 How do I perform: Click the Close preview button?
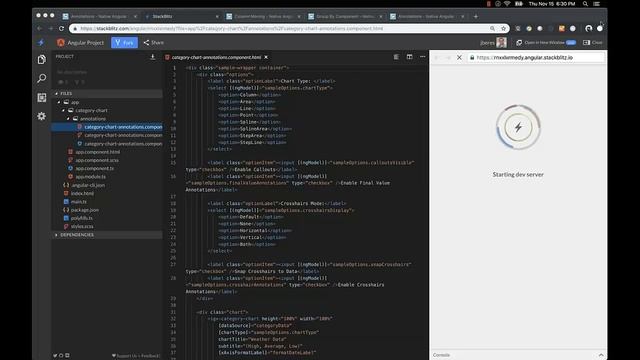pyautogui.click(x=593, y=42)
